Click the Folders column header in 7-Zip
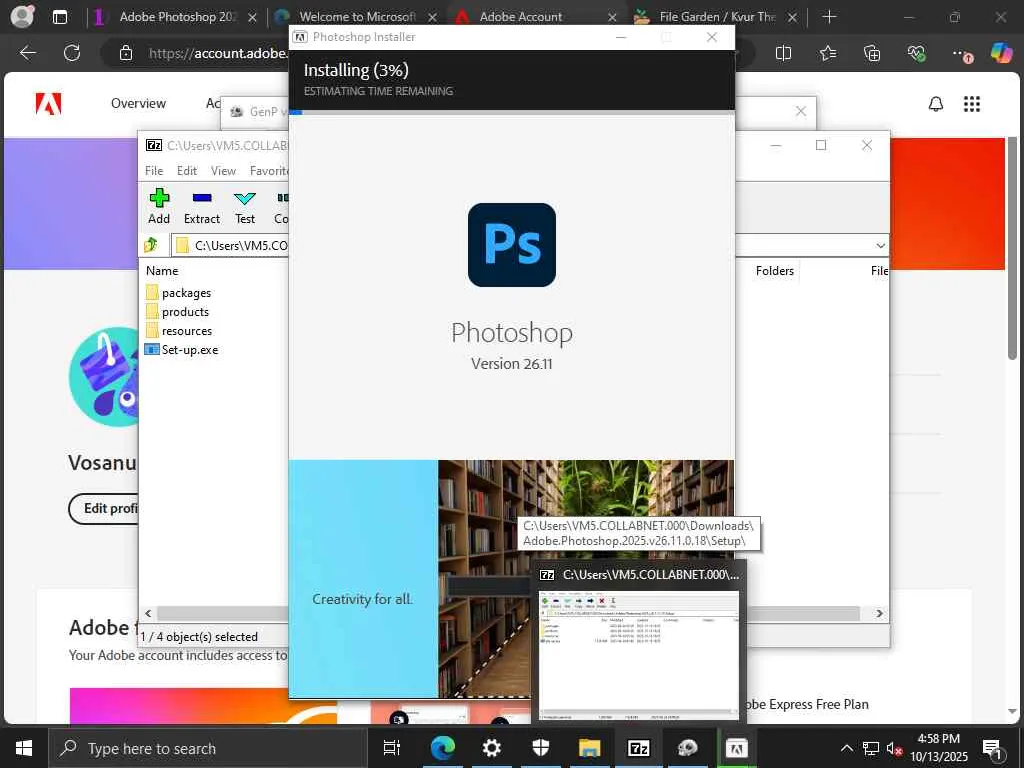This screenshot has height=768, width=1024. point(775,270)
